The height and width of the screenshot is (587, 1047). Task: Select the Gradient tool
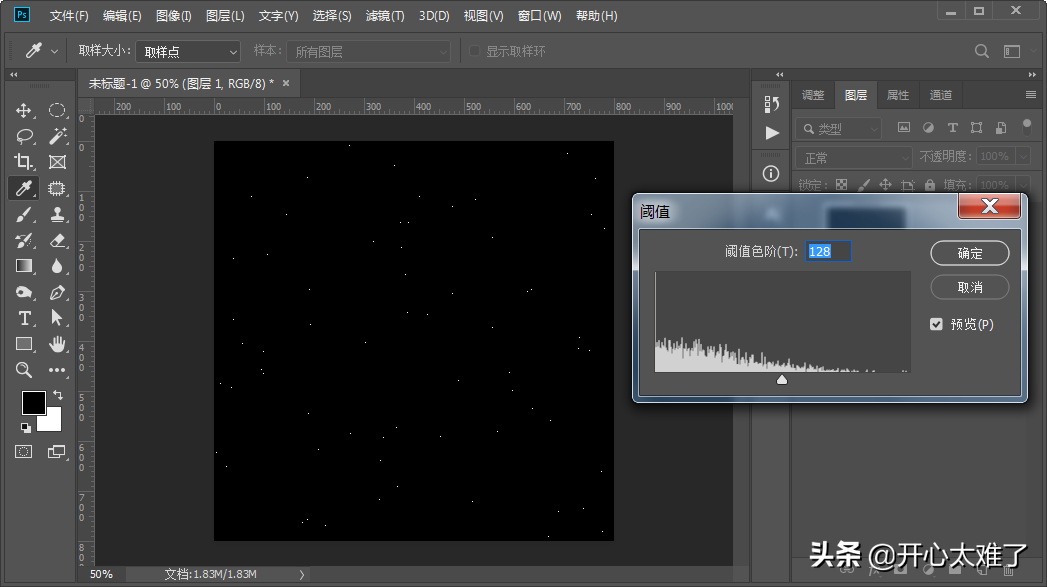24,266
